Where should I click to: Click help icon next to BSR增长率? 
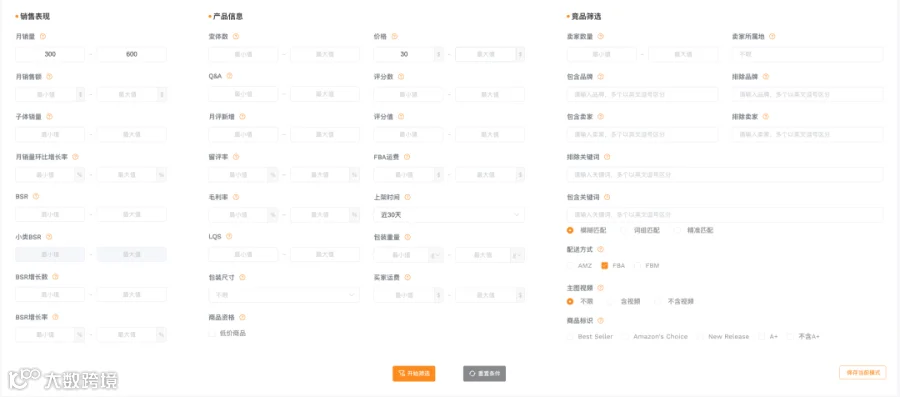click(55, 317)
